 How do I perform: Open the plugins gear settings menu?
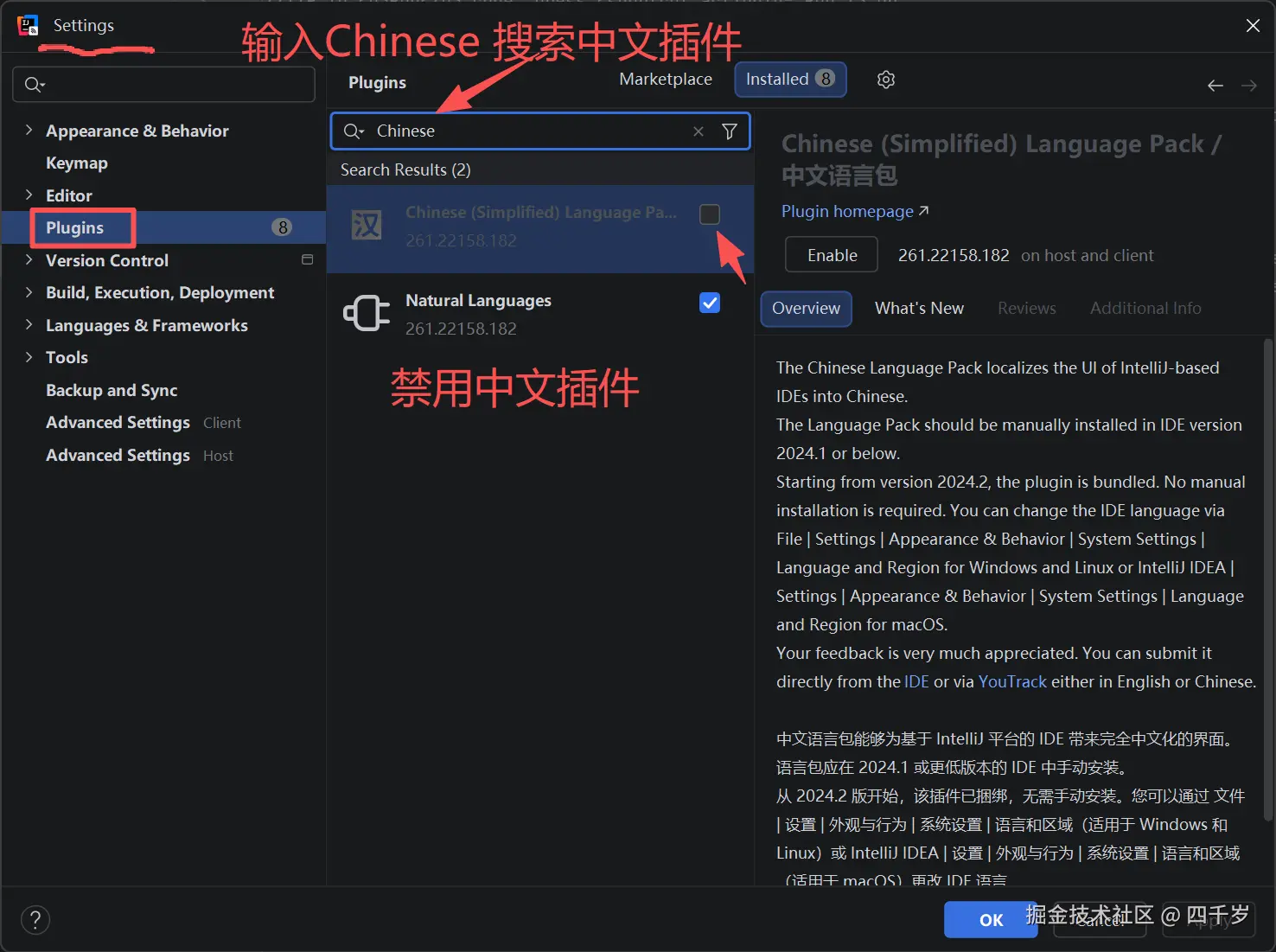point(885,79)
